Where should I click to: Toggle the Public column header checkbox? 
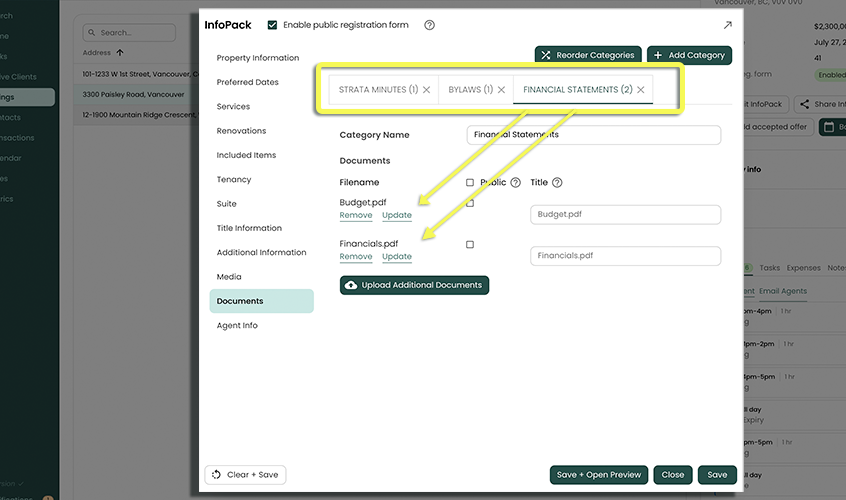pyautogui.click(x=470, y=183)
